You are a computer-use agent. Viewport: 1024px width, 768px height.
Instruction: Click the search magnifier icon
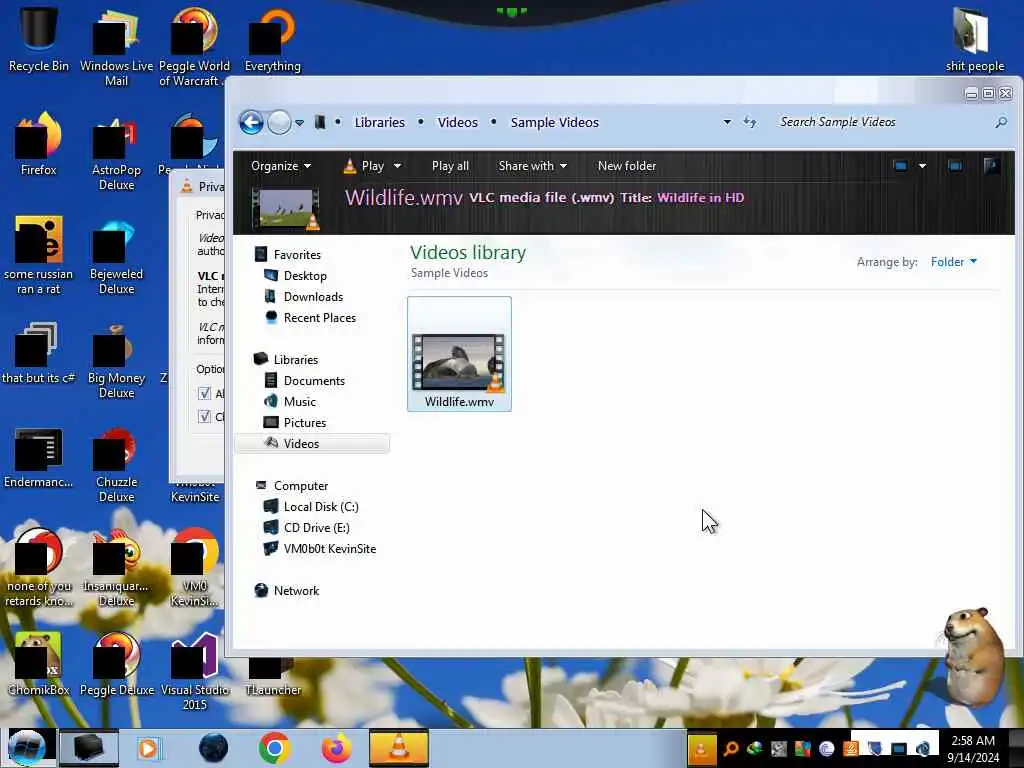pos(1001,122)
